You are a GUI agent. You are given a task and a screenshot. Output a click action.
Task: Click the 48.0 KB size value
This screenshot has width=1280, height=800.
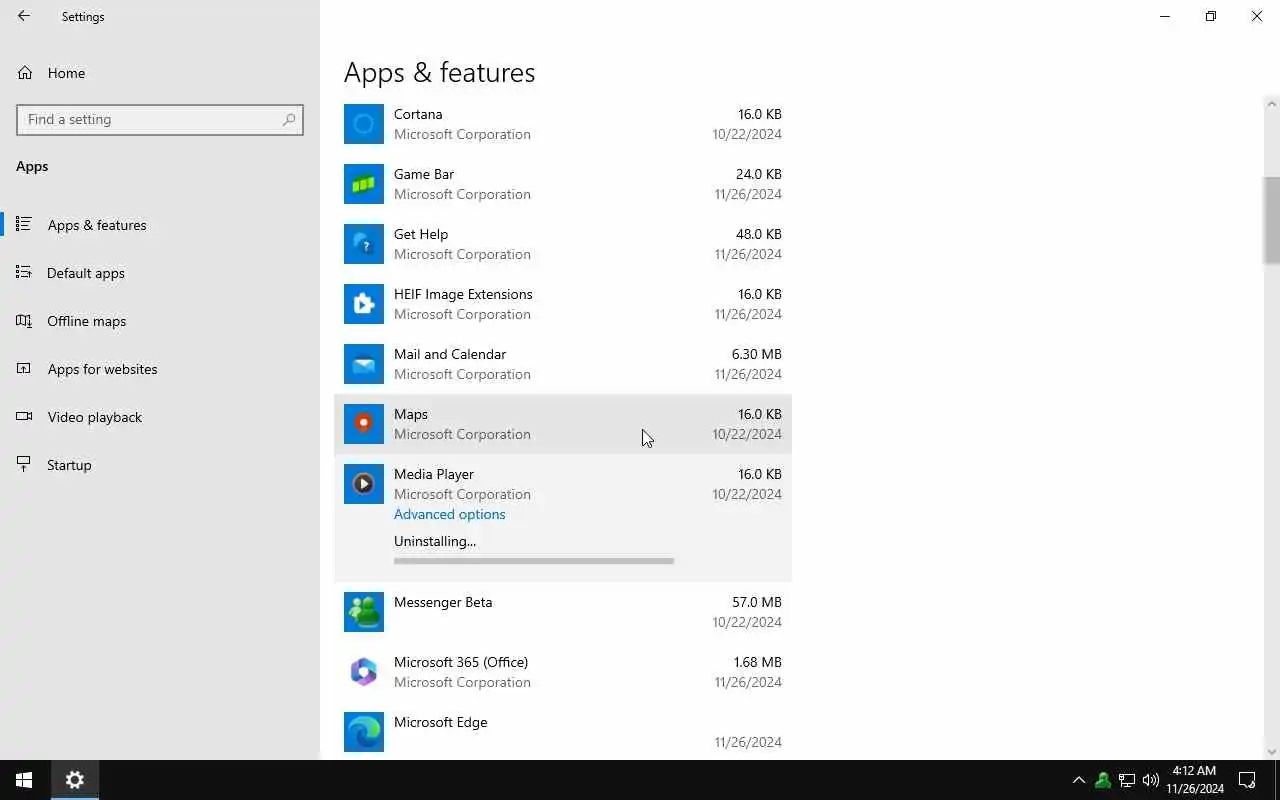pyautogui.click(x=759, y=234)
